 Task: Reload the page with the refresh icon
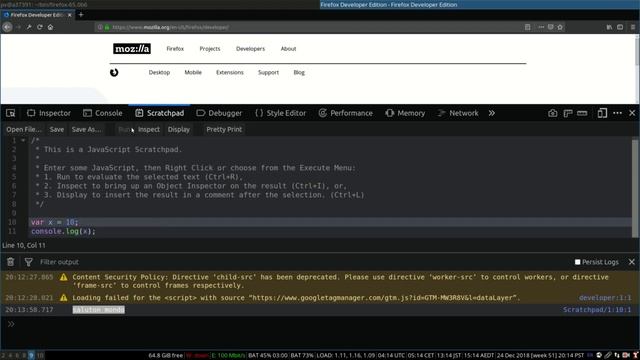tap(40, 27)
